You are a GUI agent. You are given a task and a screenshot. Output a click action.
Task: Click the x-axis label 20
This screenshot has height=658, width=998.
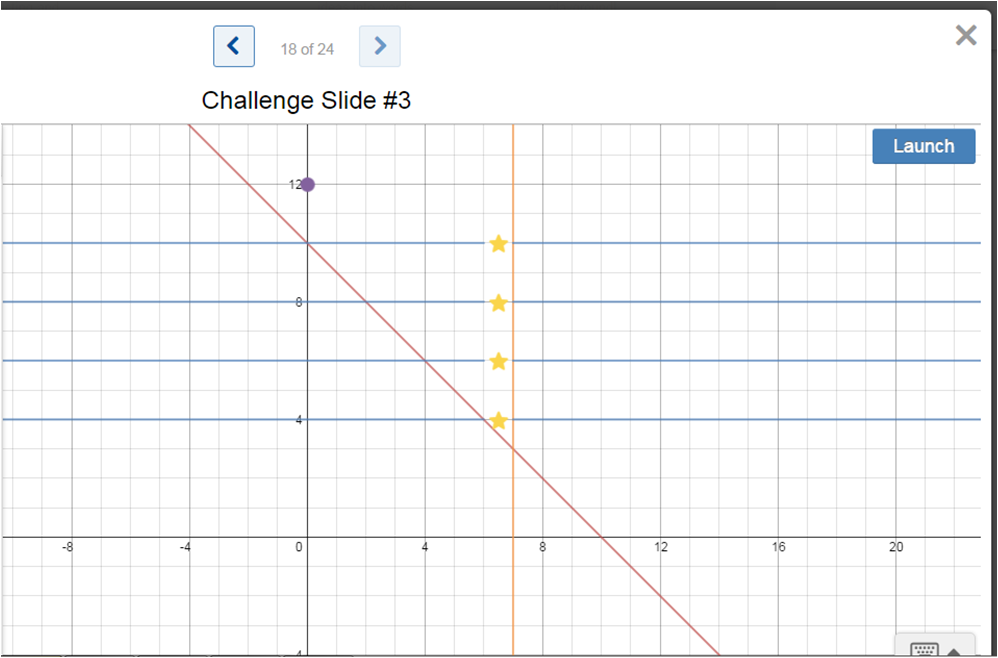tap(895, 547)
